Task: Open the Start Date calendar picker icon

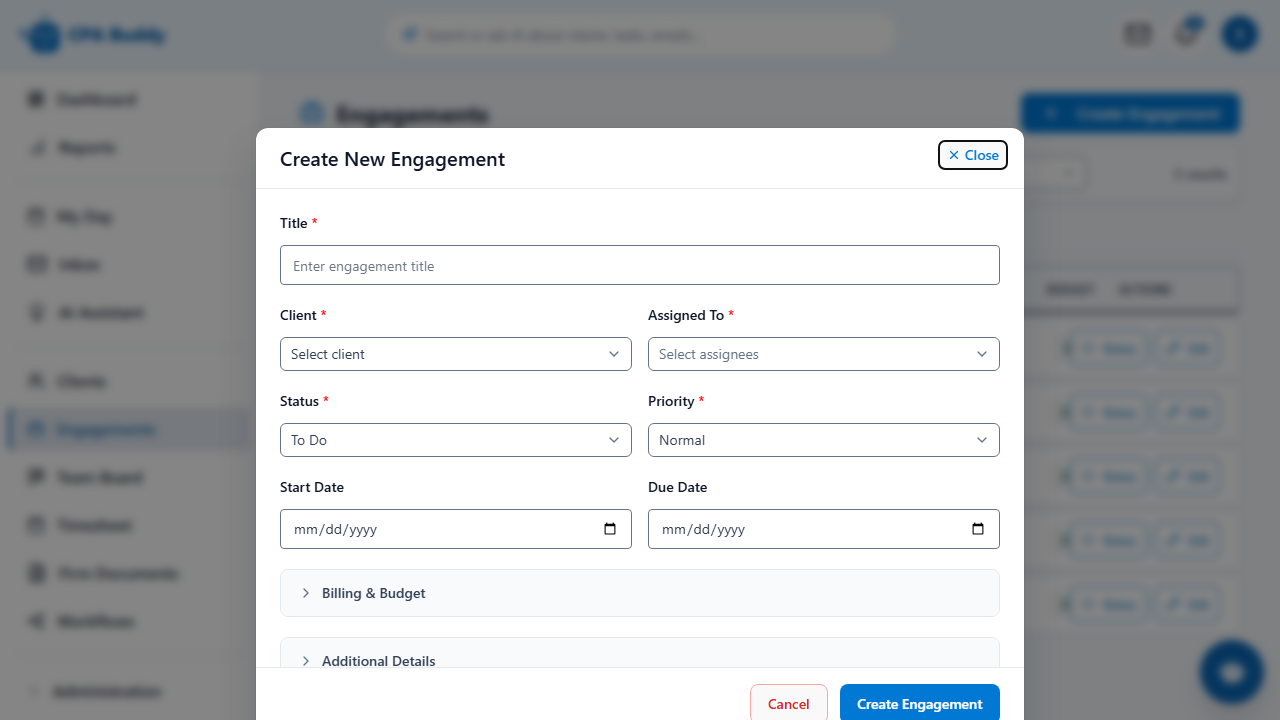Action: click(610, 529)
